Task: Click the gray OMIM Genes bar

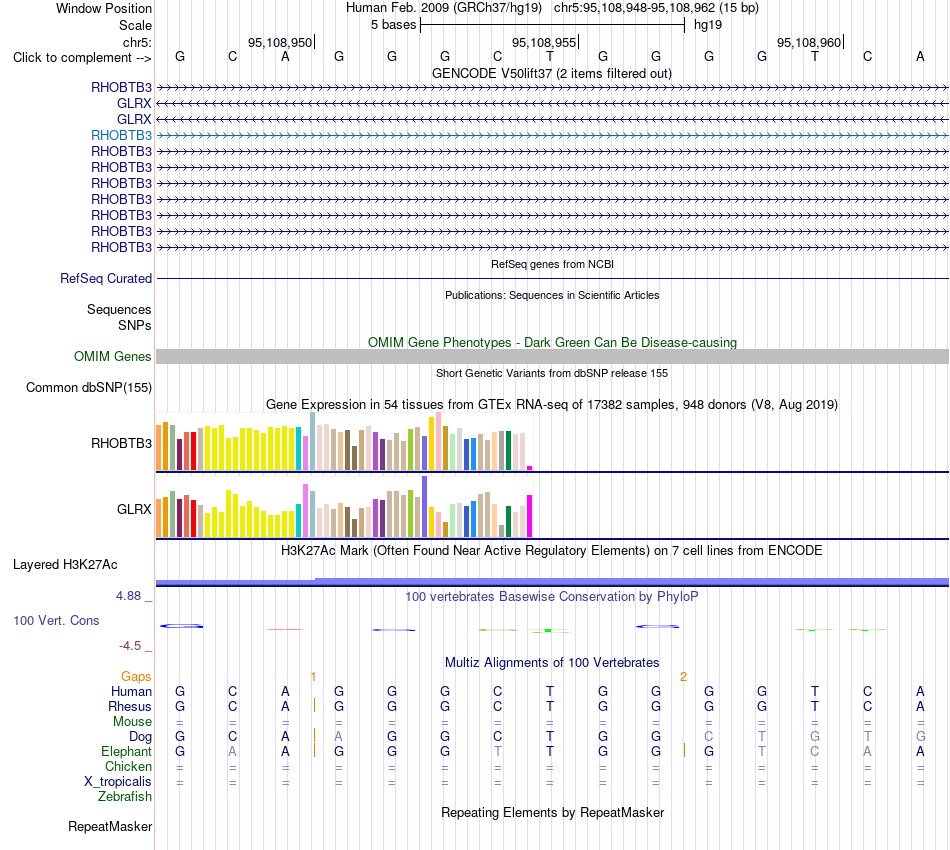Action: coord(552,356)
